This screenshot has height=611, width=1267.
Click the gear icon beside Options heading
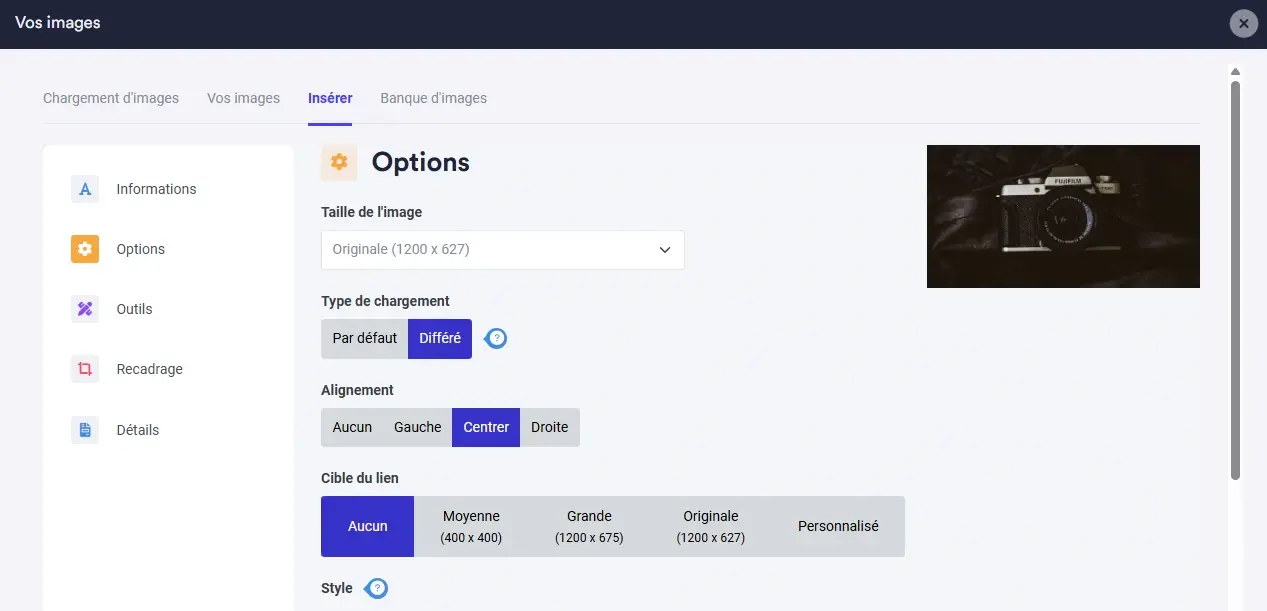coord(339,162)
